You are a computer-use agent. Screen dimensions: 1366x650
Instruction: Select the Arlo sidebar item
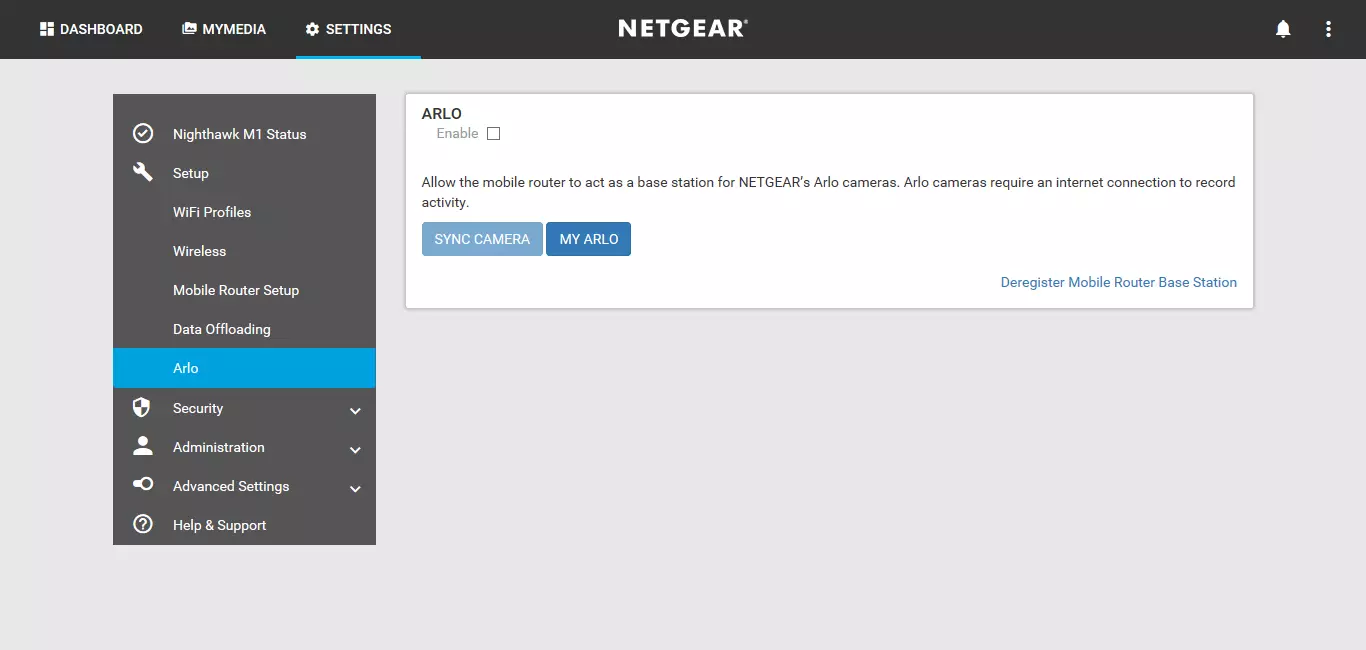(244, 368)
